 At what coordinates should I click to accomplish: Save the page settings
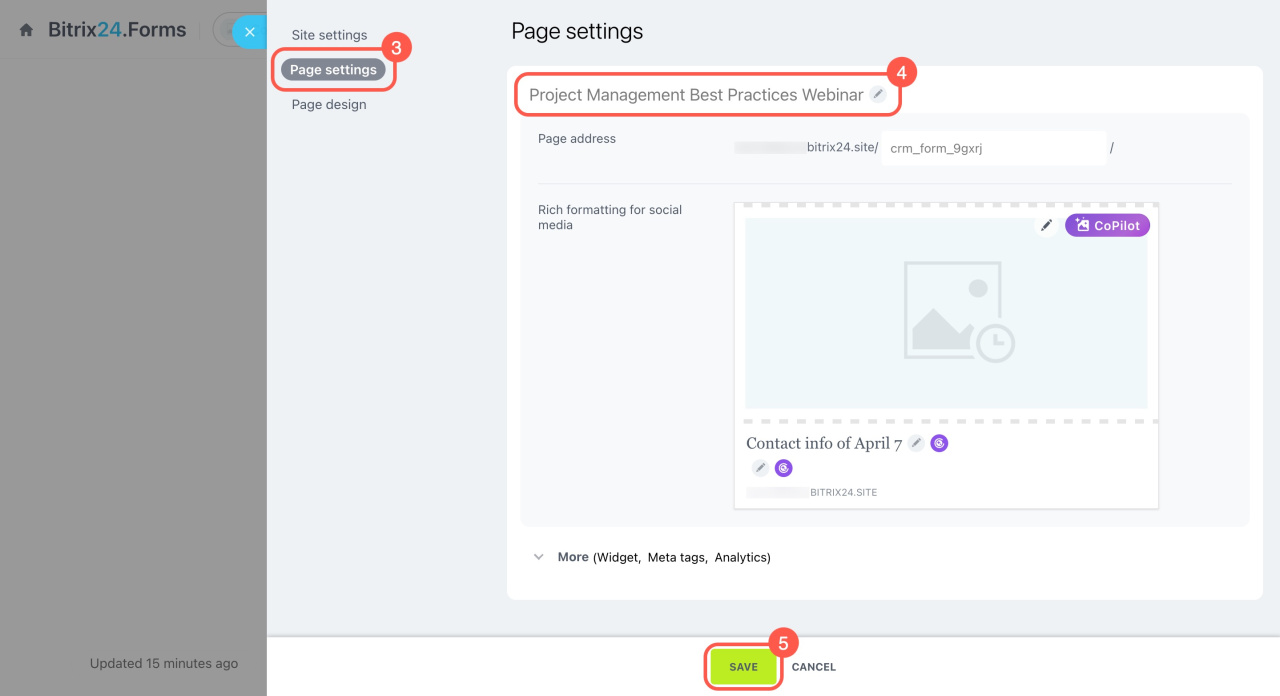click(x=743, y=667)
